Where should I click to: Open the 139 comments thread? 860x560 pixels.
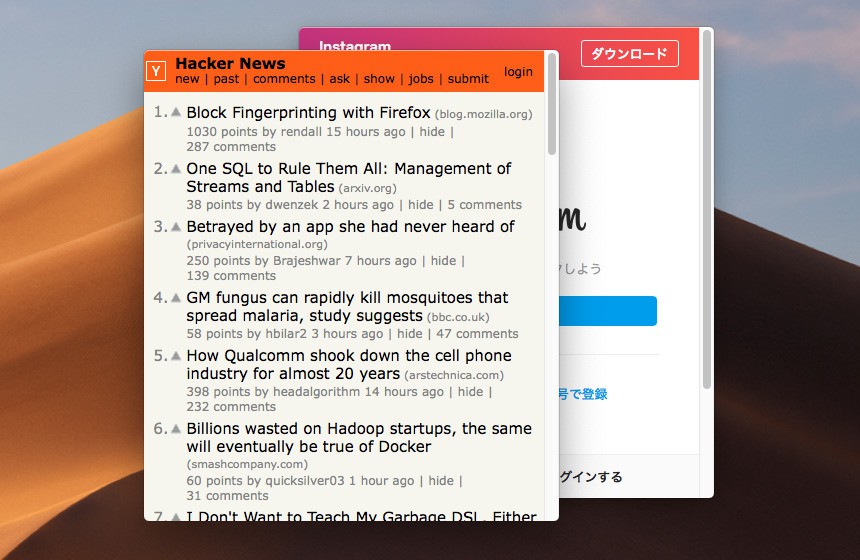(x=231, y=275)
